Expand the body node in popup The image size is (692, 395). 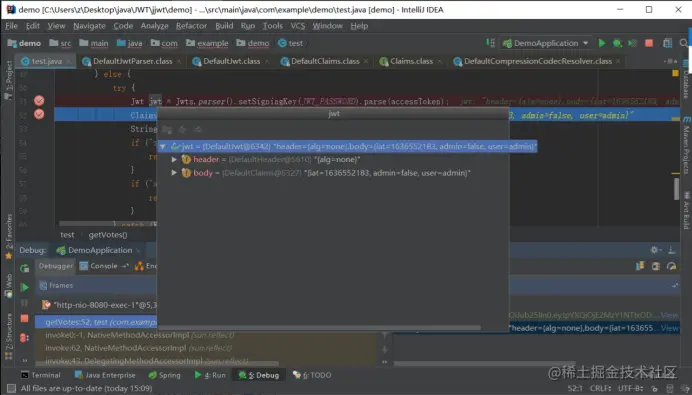pyautogui.click(x=174, y=173)
